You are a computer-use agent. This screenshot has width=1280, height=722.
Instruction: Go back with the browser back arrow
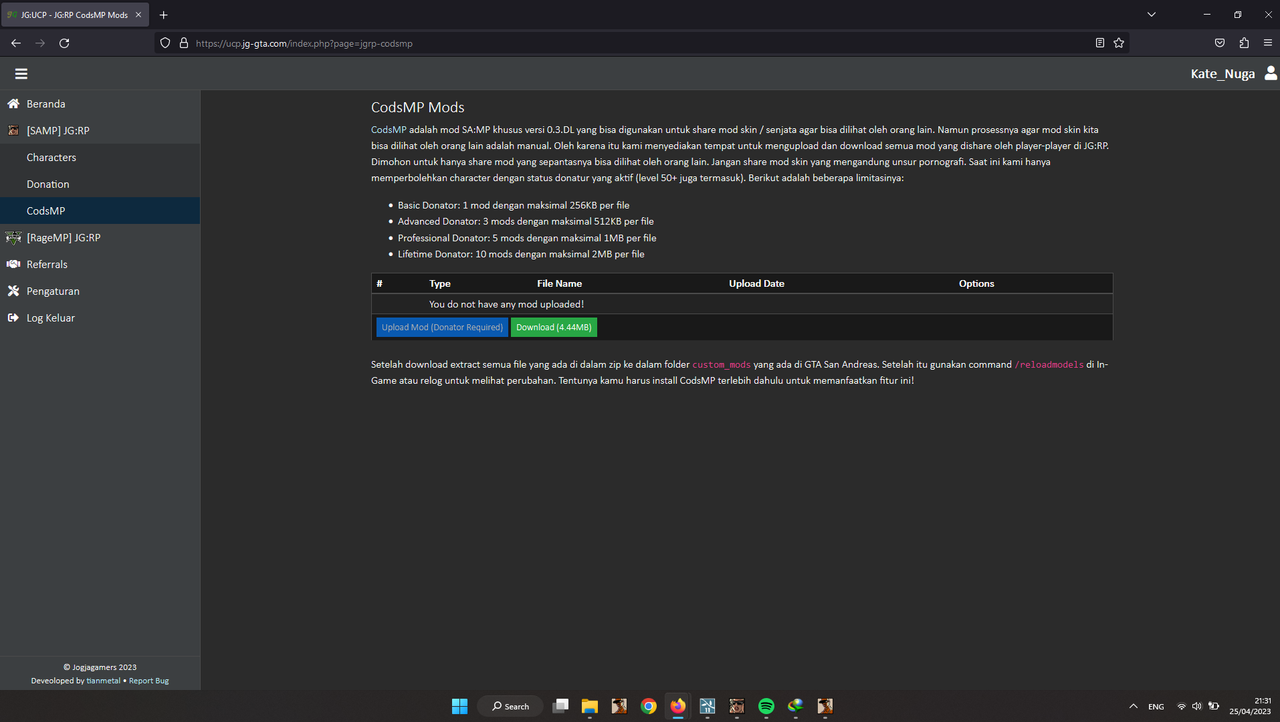(x=16, y=43)
